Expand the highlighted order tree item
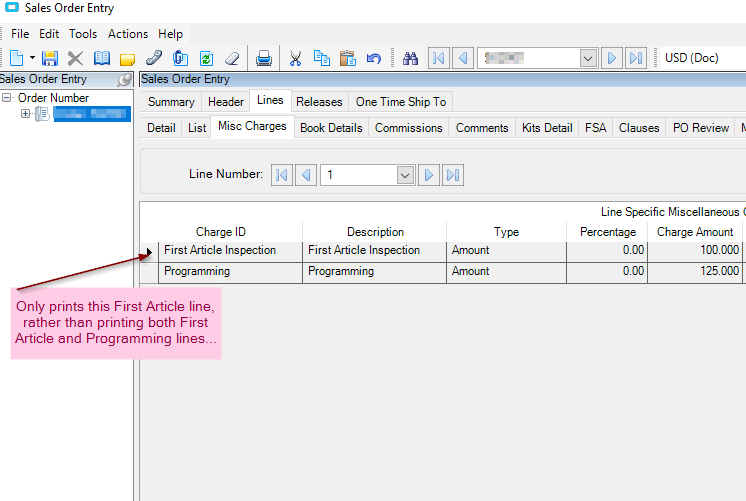Screen dimensions: 746x501 point(25,113)
